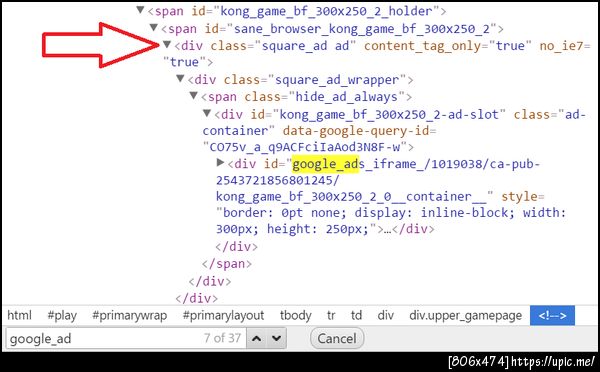Select the square_ad_wrapper class text
600x372 pixels.
click(336, 80)
